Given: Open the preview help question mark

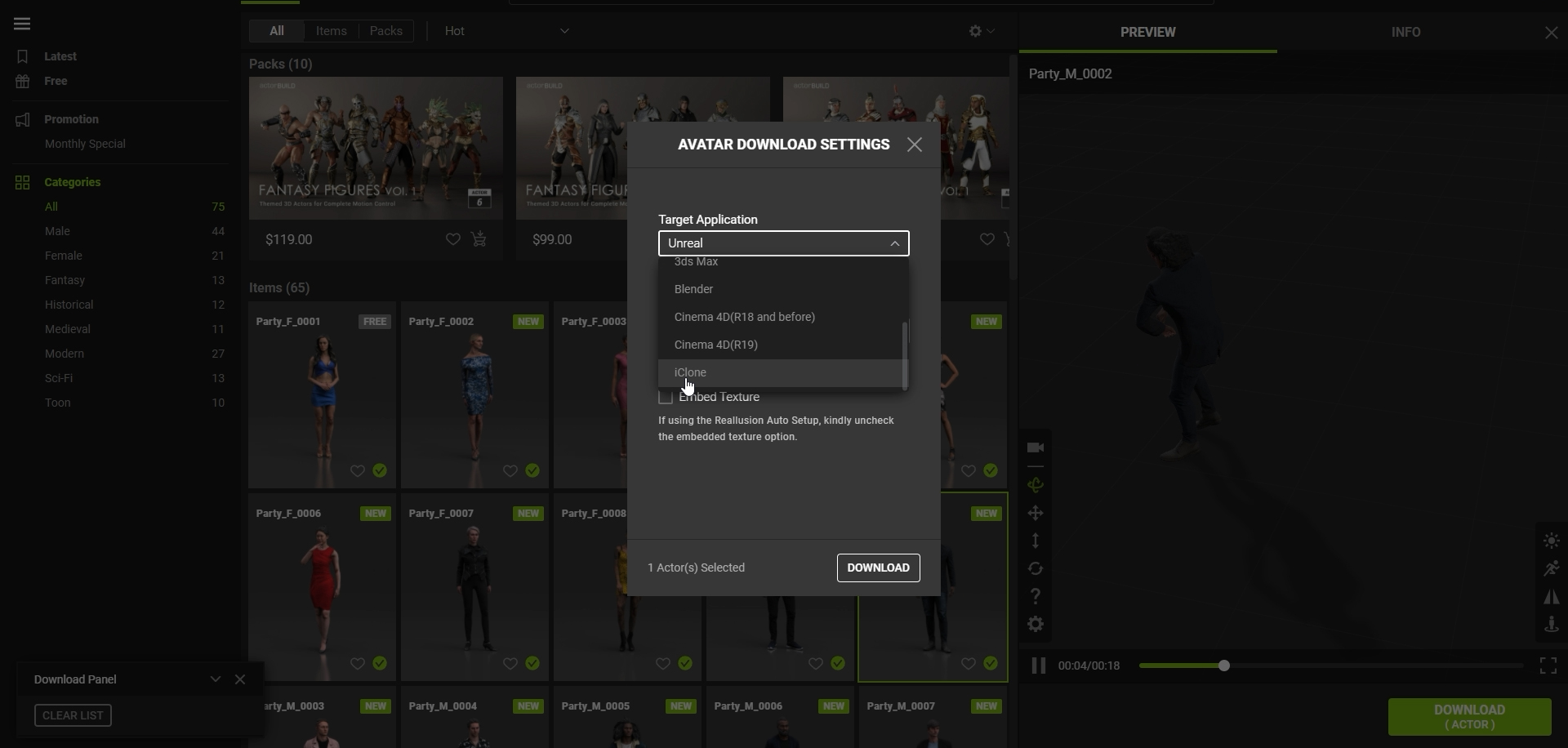Looking at the screenshot, I should pos(1036,596).
